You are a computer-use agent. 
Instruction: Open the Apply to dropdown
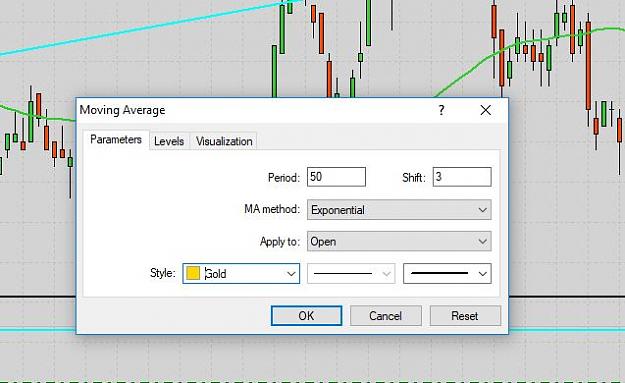[x=399, y=242]
